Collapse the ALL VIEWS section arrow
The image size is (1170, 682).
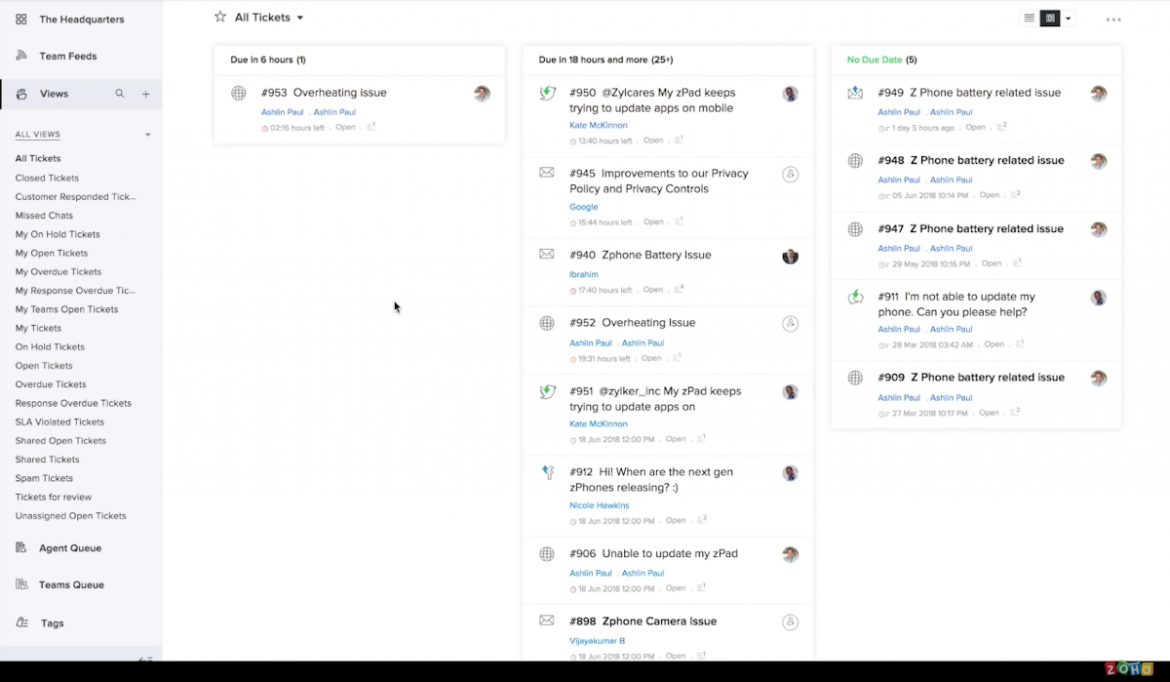(148, 135)
